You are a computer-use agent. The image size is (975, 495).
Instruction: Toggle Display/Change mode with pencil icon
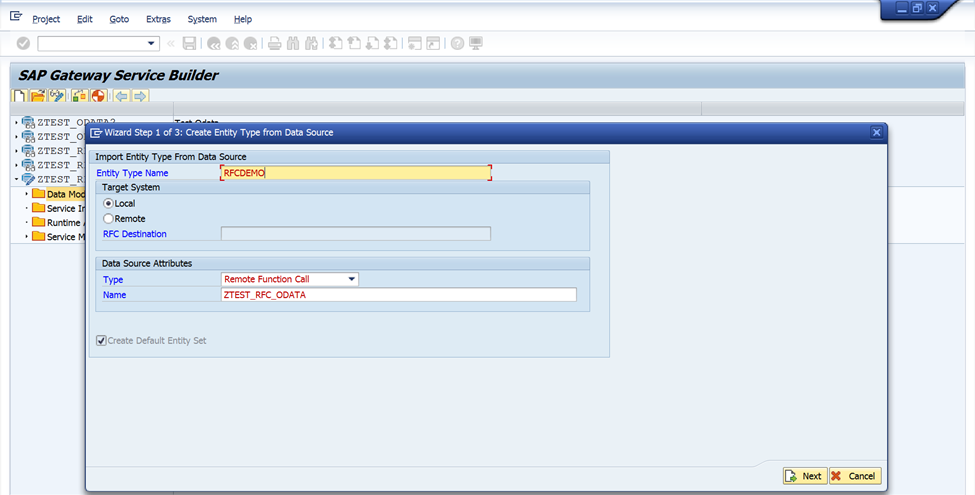pyautogui.click(x=57, y=96)
